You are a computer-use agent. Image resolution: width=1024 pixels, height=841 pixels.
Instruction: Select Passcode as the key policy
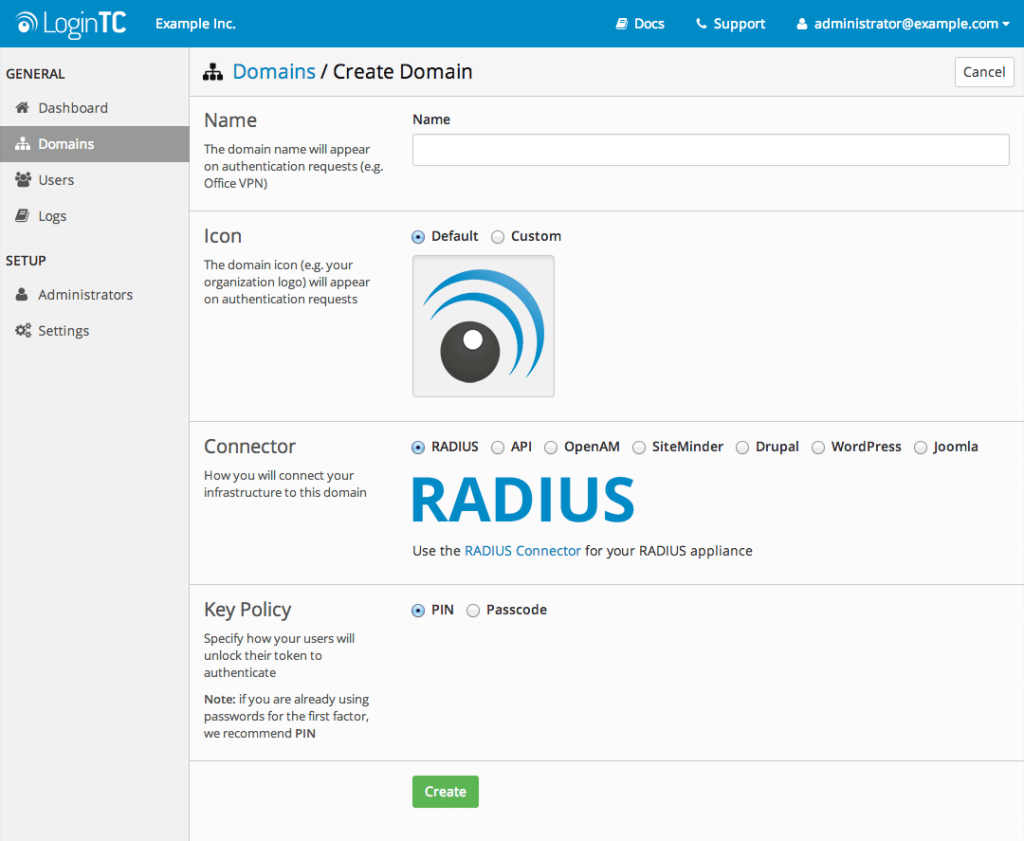coord(472,610)
